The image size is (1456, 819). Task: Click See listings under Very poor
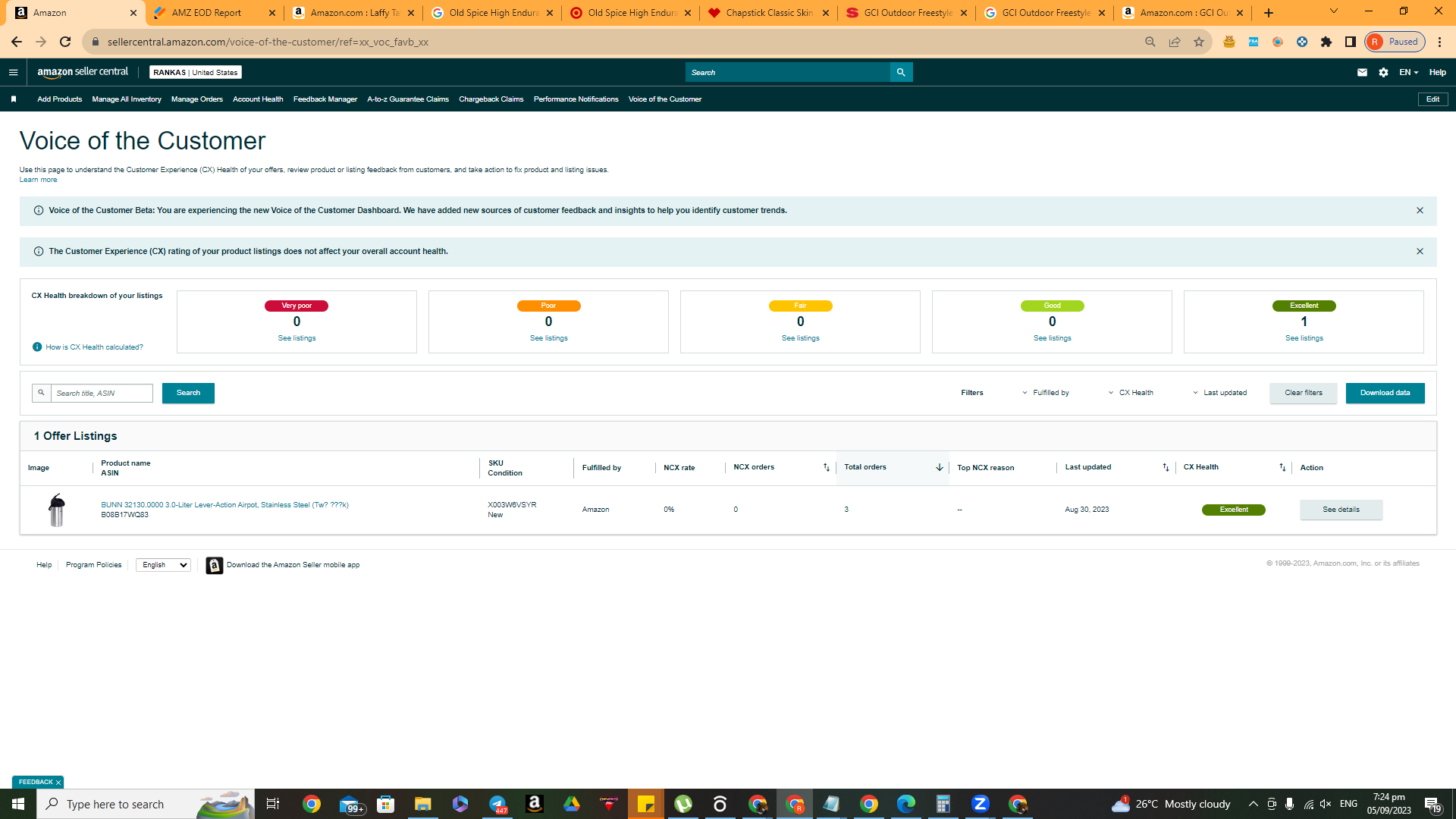[x=297, y=338]
